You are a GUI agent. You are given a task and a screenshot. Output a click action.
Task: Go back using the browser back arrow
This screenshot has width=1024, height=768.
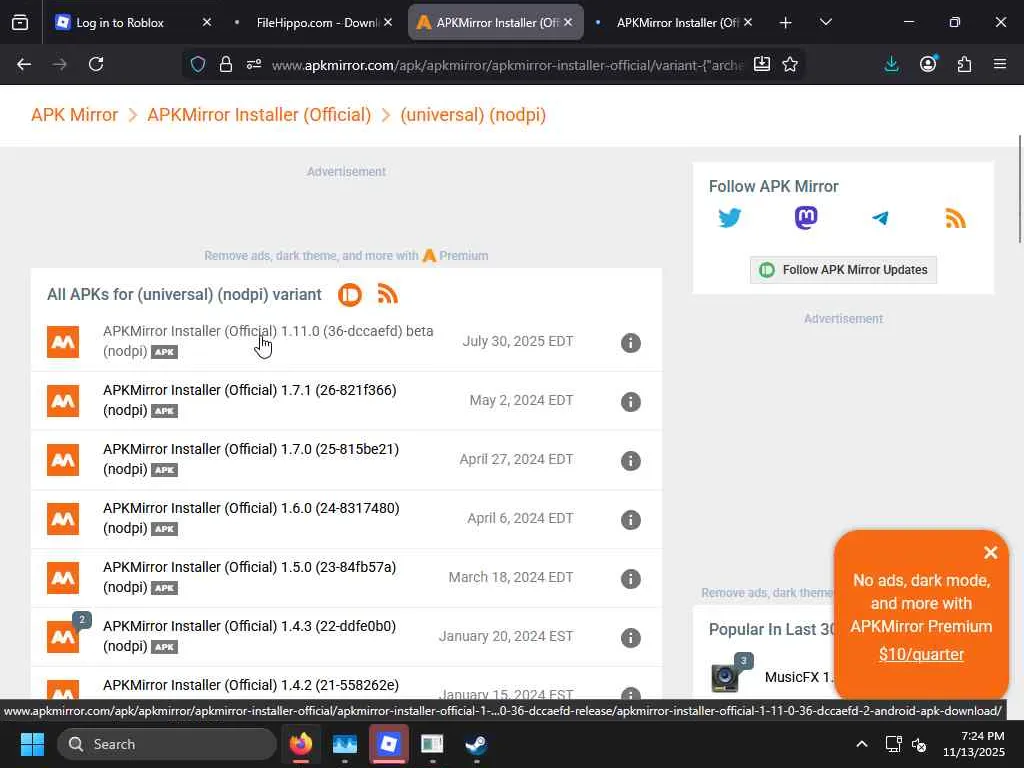click(x=24, y=64)
